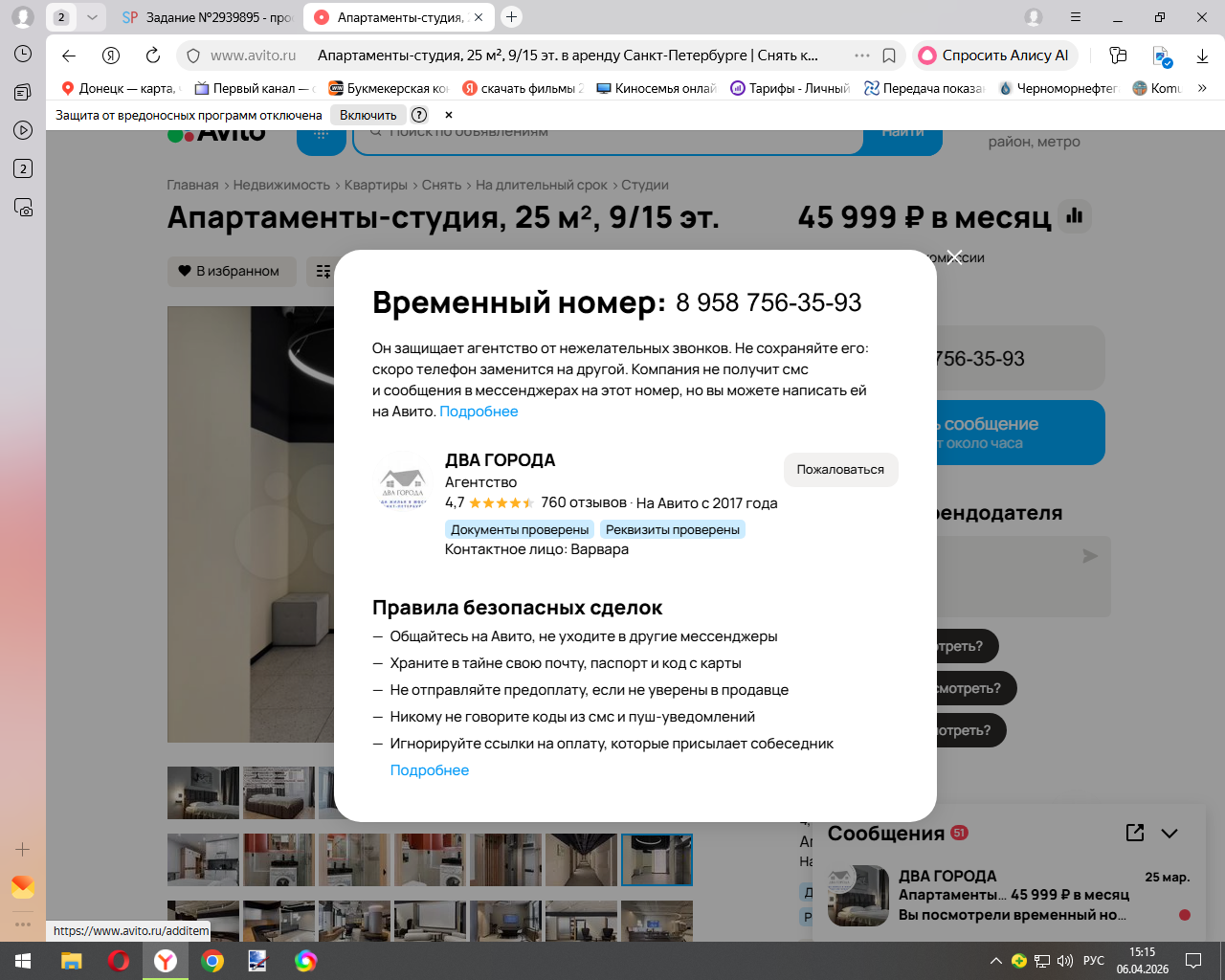This screenshot has width=1225, height=980.
Task: Bookmark this page icon in address bar
Action: tap(889, 56)
